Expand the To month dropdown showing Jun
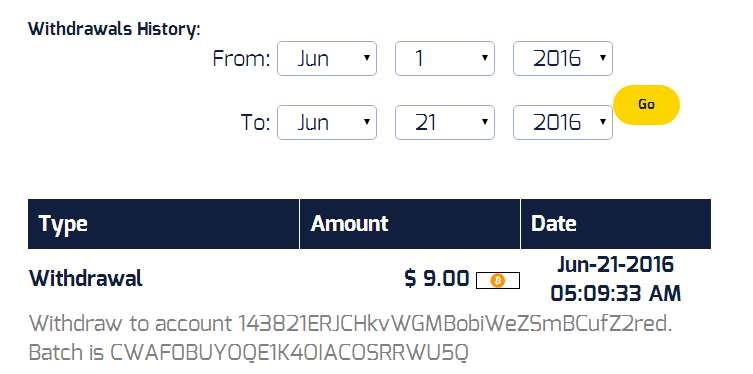Screen dimensions: 753x374 [x=327, y=122]
